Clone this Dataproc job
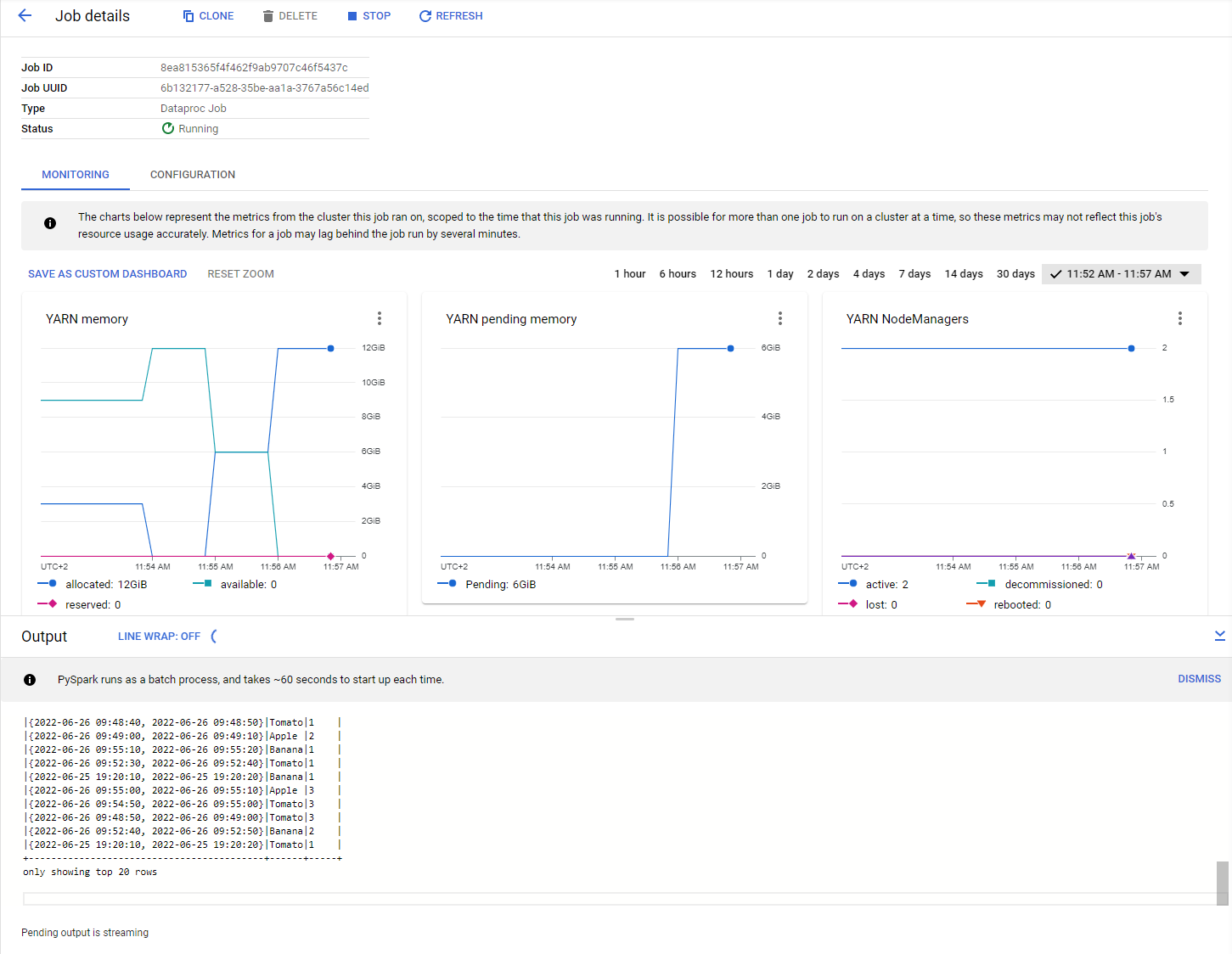Viewport: 1232px width, 954px height. pyautogui.click(x=209, y=16)
